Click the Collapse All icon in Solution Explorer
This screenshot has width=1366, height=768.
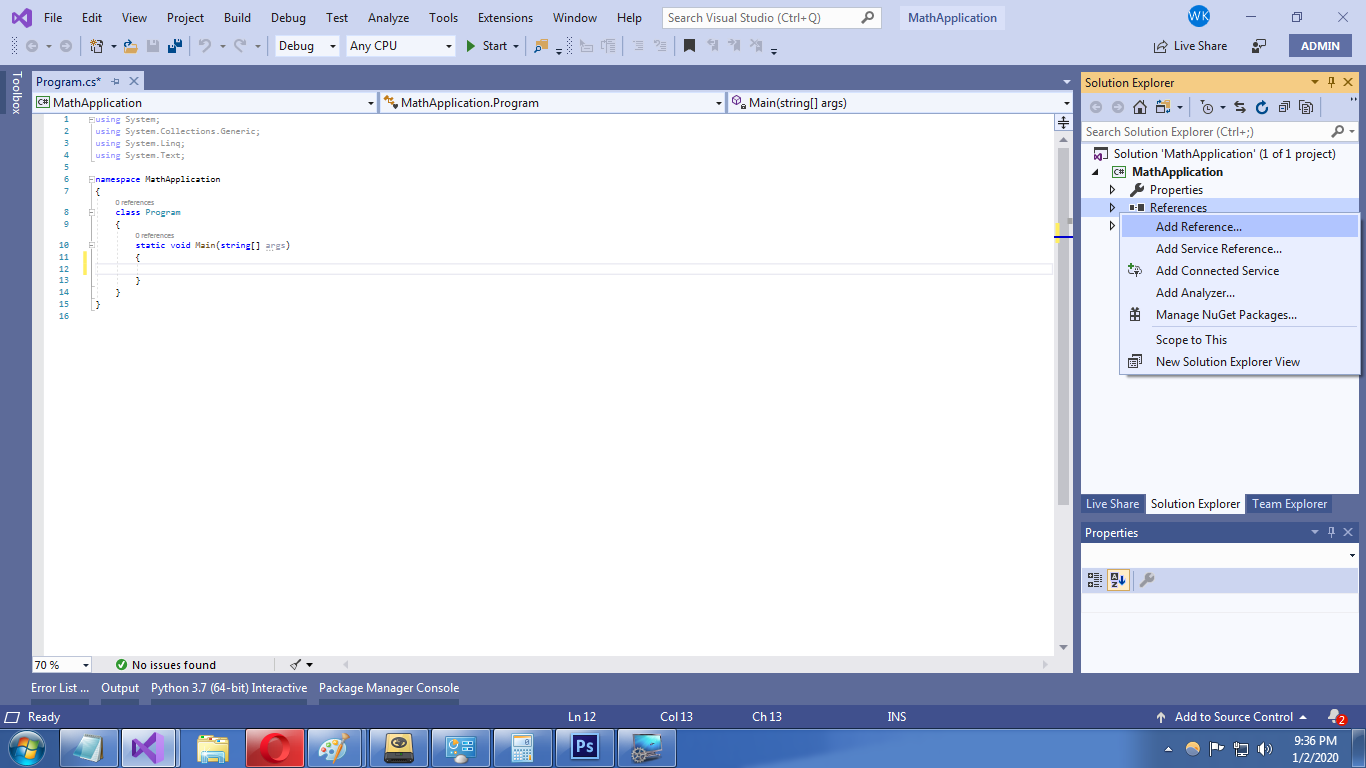click(1284, 107)
